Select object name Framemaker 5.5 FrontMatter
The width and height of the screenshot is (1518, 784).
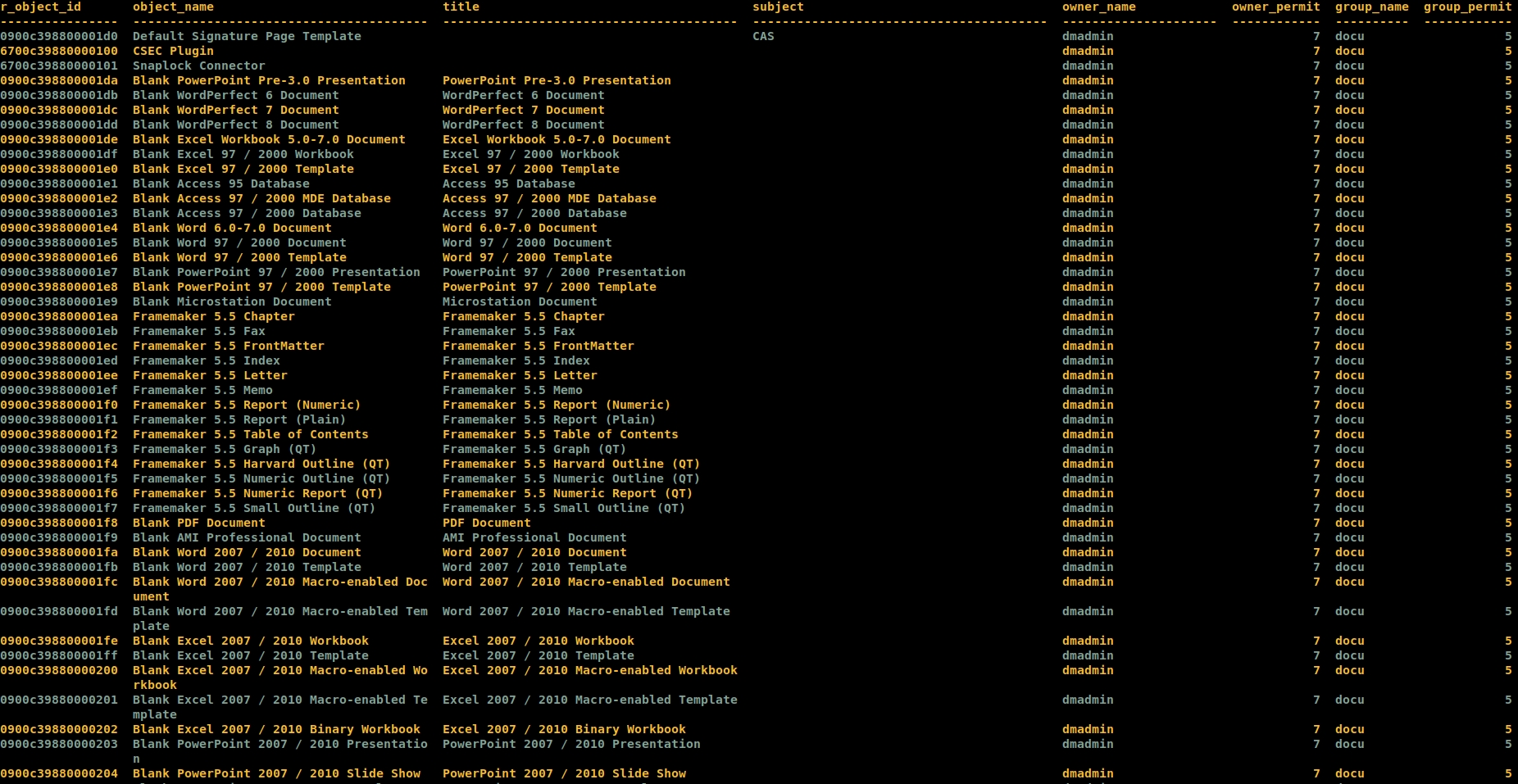coord(229,346)
